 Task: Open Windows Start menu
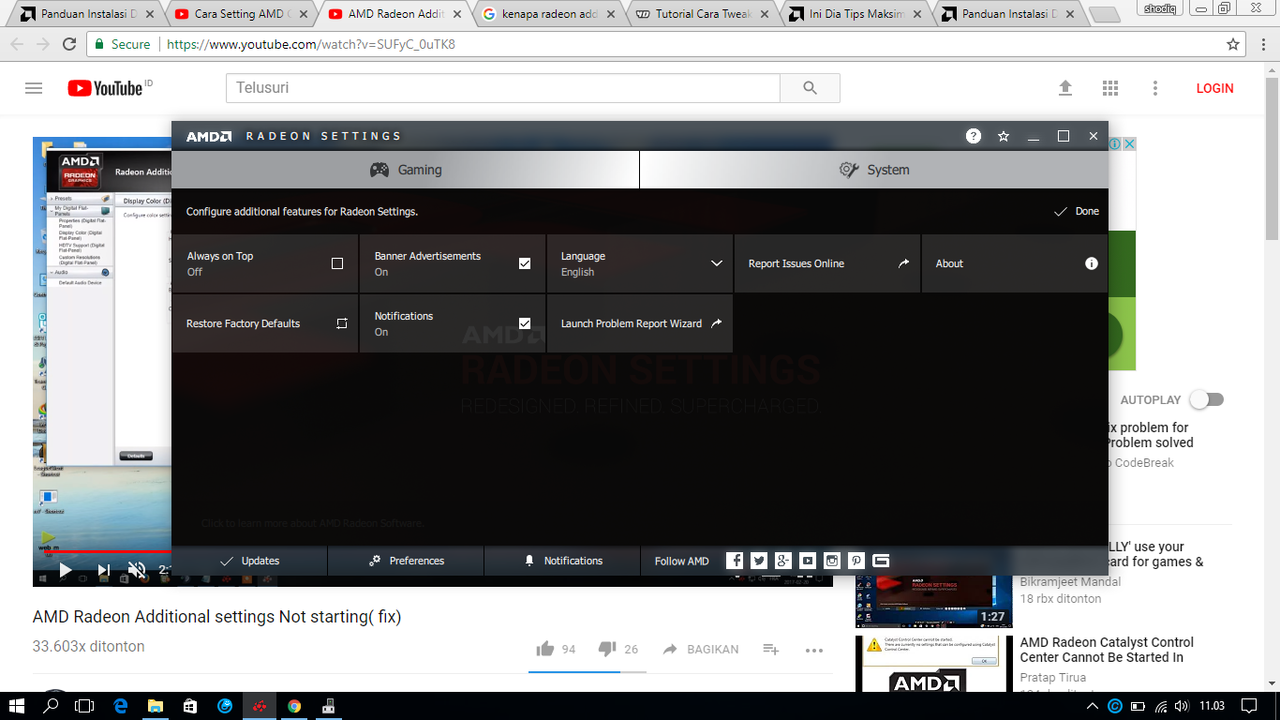click(18, 706)
